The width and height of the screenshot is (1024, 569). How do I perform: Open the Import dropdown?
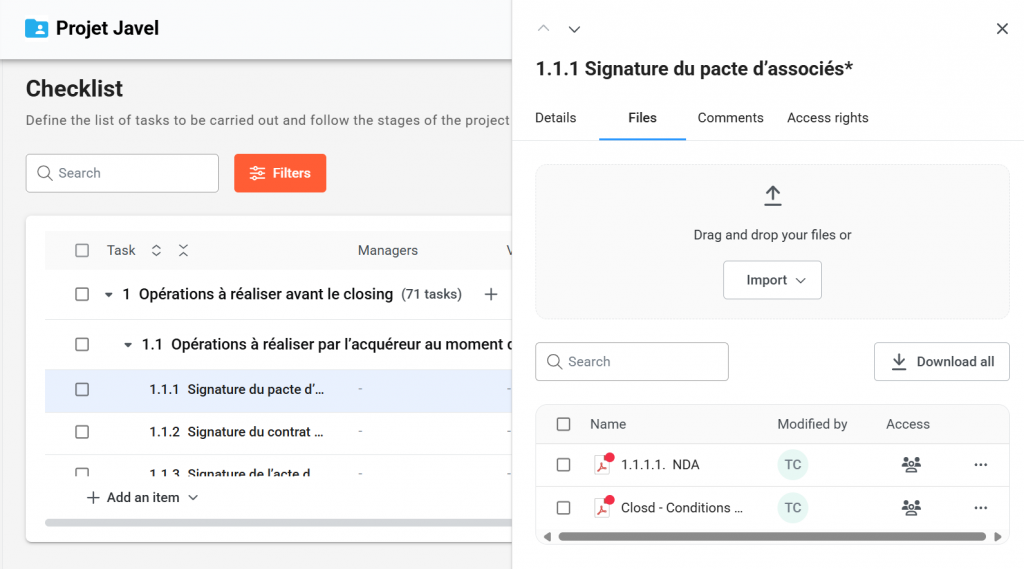[x=772, y=280]
